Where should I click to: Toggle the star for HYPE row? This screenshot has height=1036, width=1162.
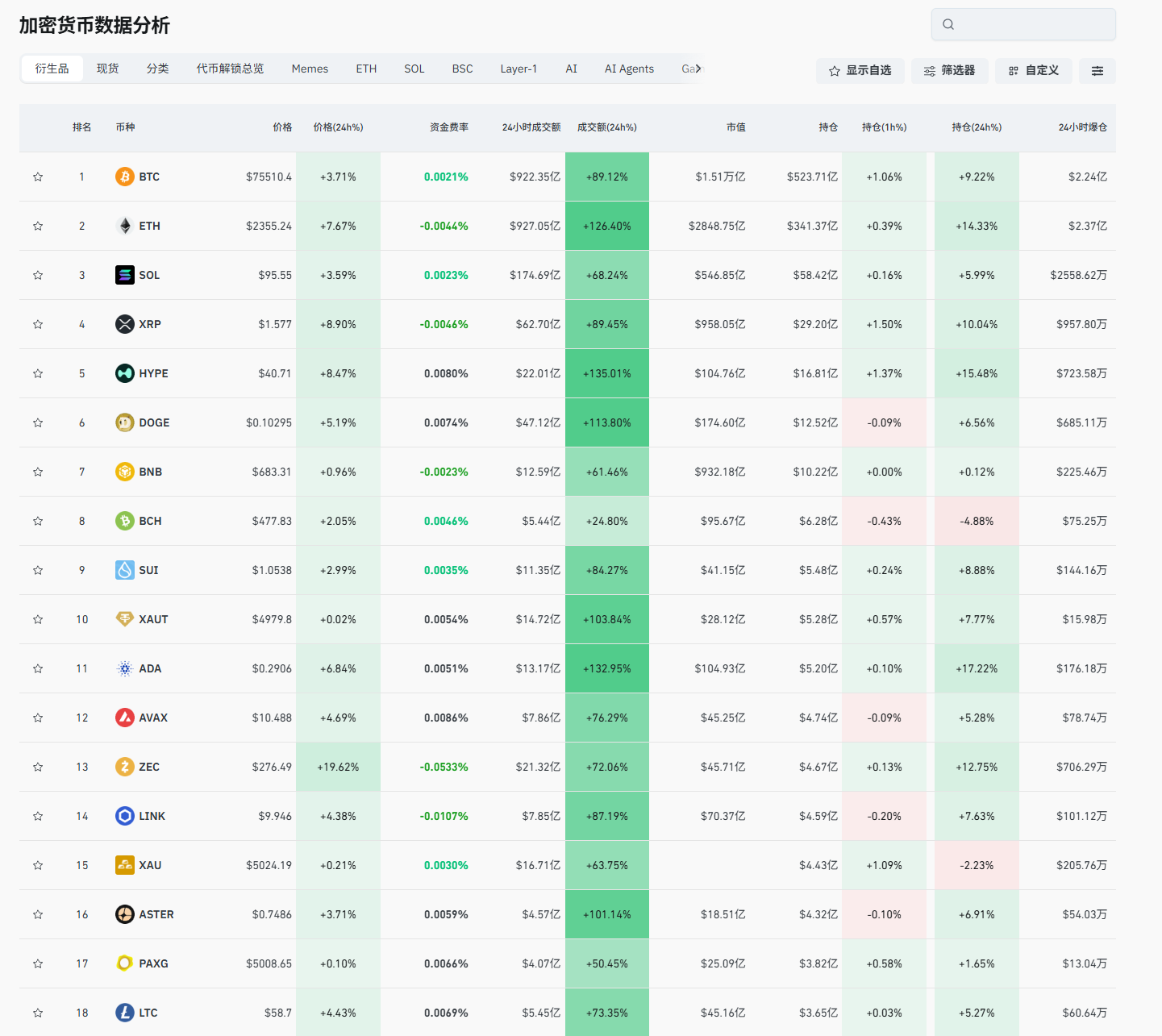[x=38, y=373]
